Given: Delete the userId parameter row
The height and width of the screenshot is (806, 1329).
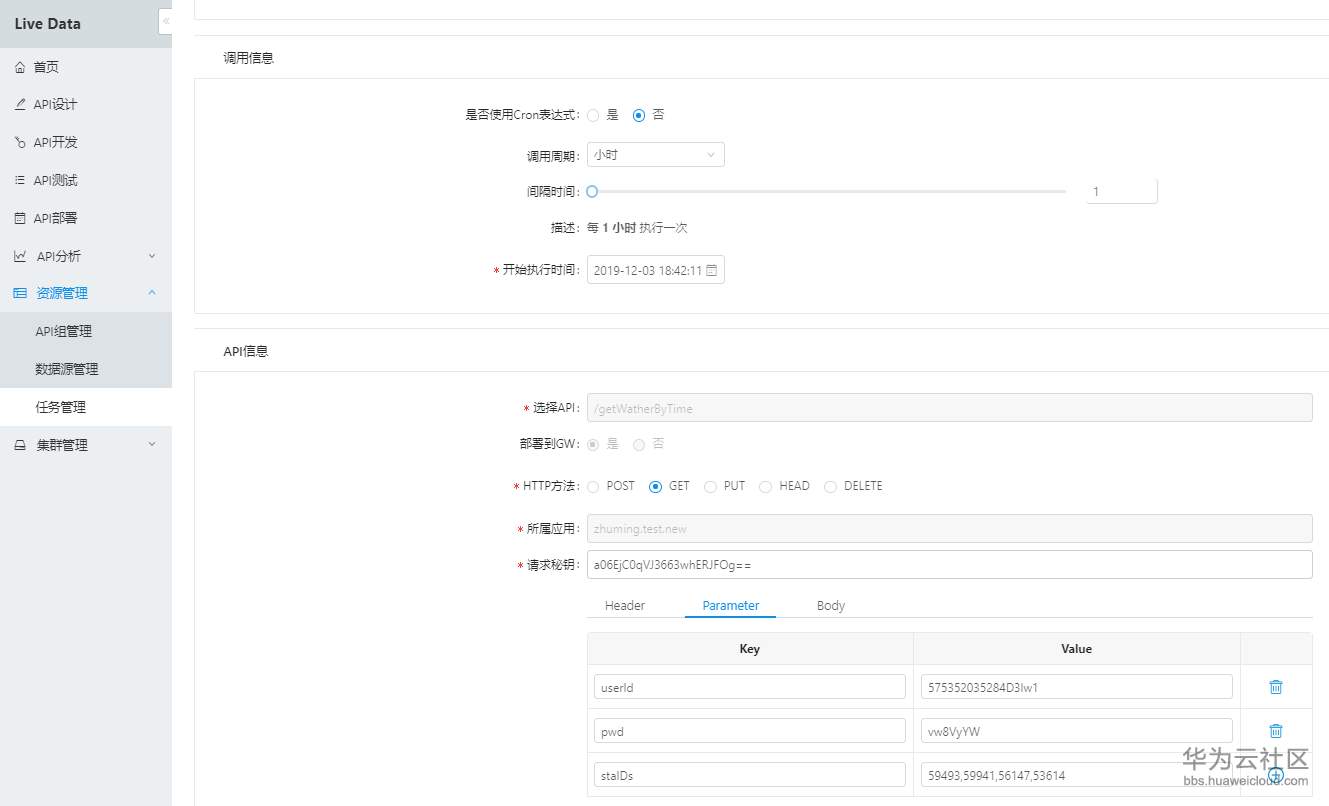Looking at the screenshot, I should (1276, 687).
